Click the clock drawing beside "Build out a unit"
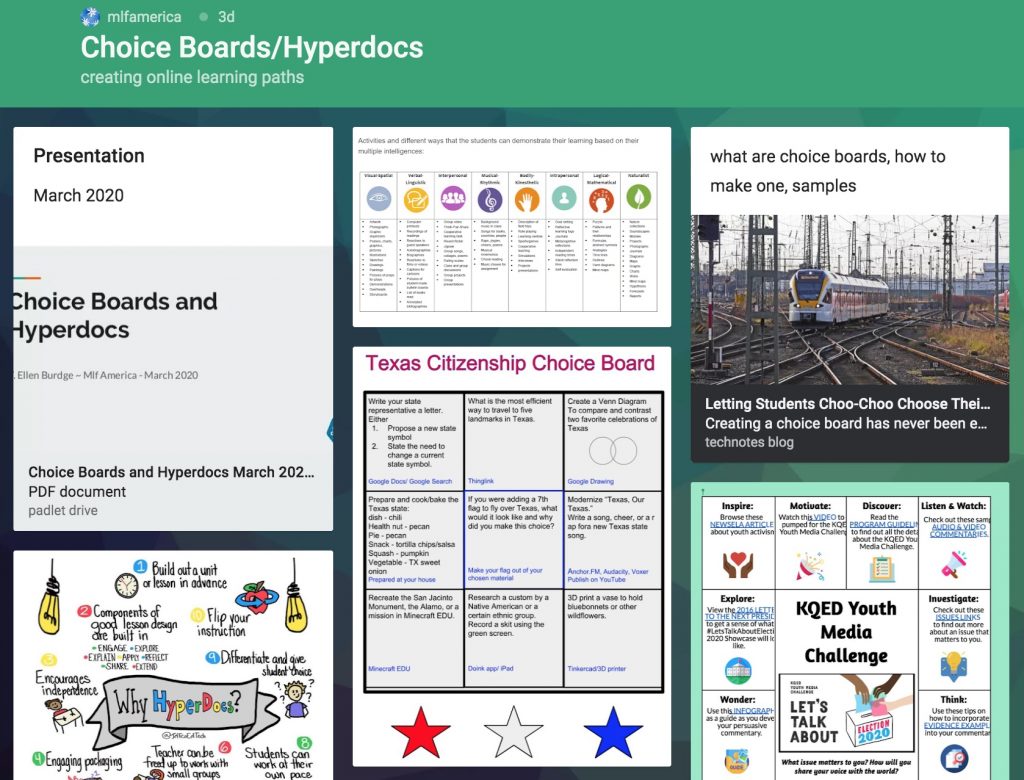This screenshot has height=780, width=1024. (x=127, y=585)
